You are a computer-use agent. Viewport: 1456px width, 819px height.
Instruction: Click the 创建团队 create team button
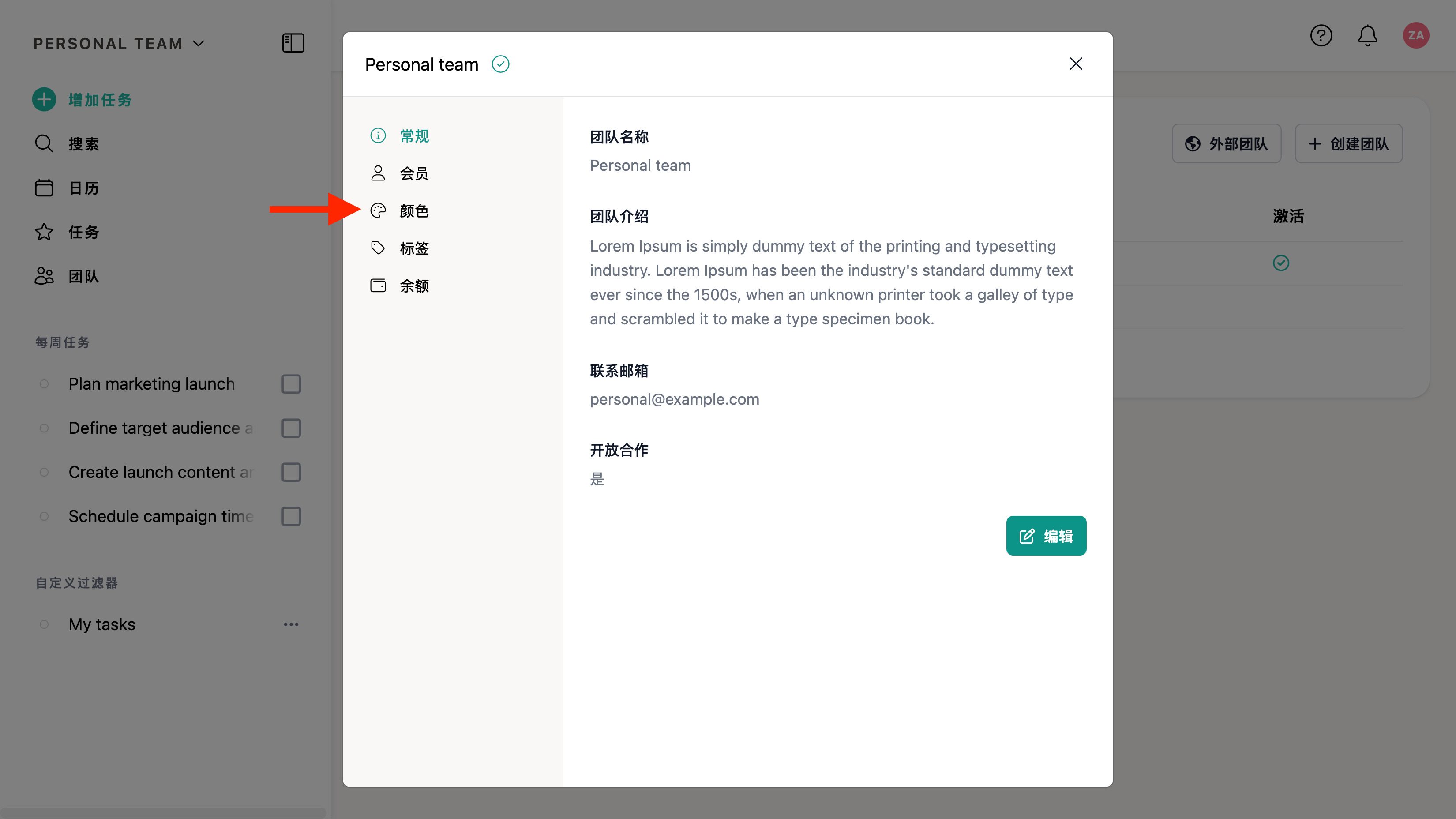click(x=1349, y=143)
